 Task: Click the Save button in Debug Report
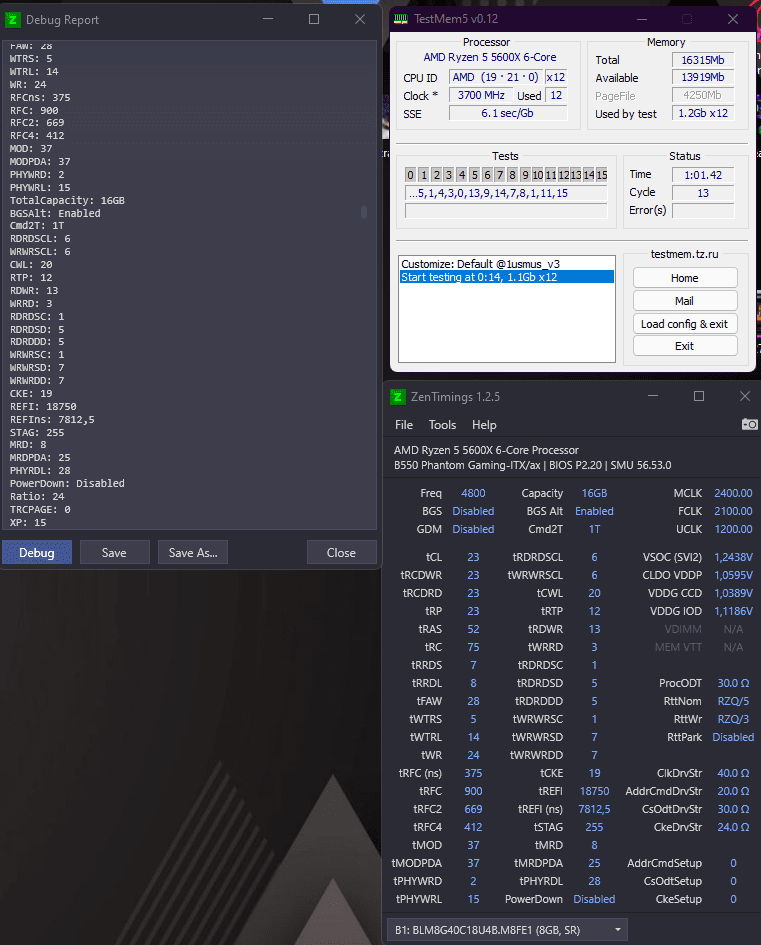pos(114,553)
